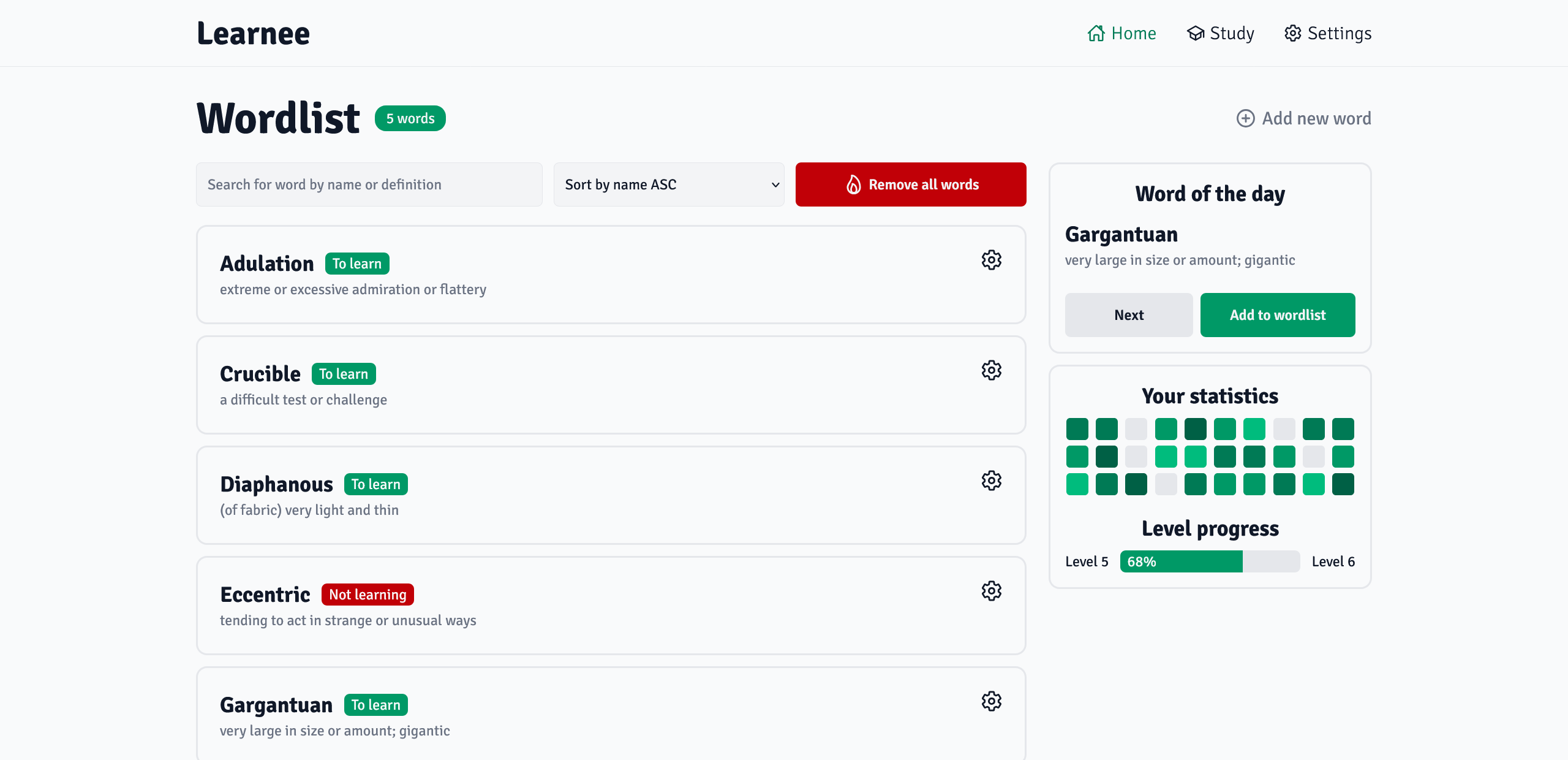This screenshot has width=1568, height=760.
Task: Click Add new word link
Action: tap(1303, 118)
